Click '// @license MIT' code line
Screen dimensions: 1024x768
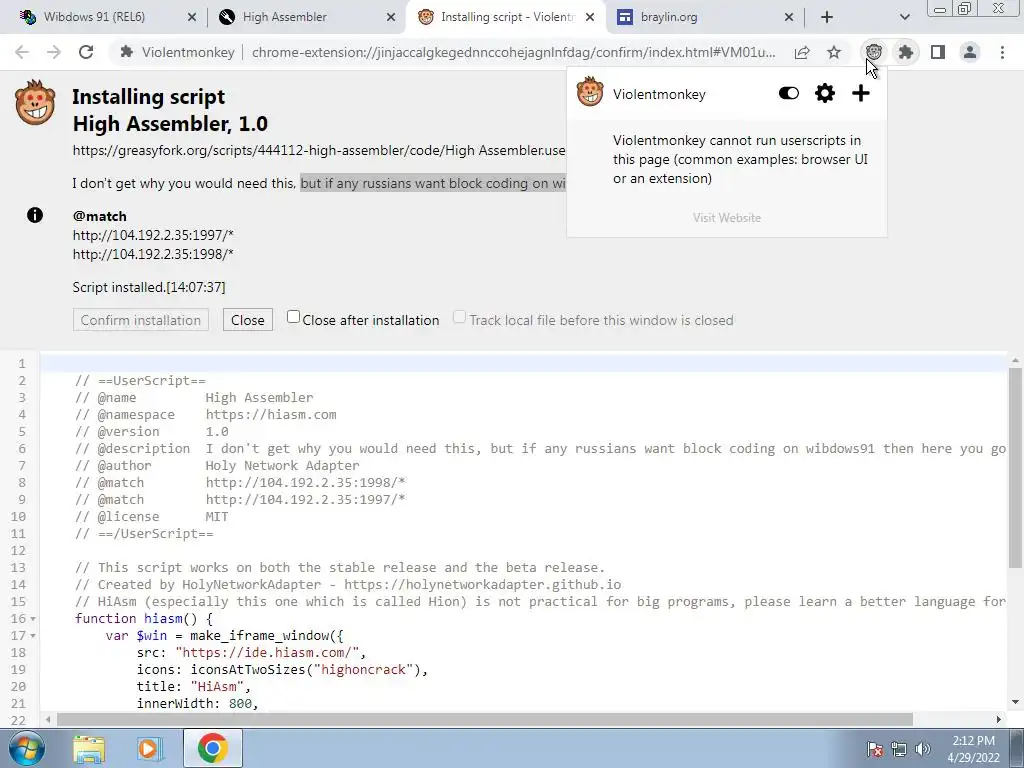pyautogui.click(x=152, y=517)
